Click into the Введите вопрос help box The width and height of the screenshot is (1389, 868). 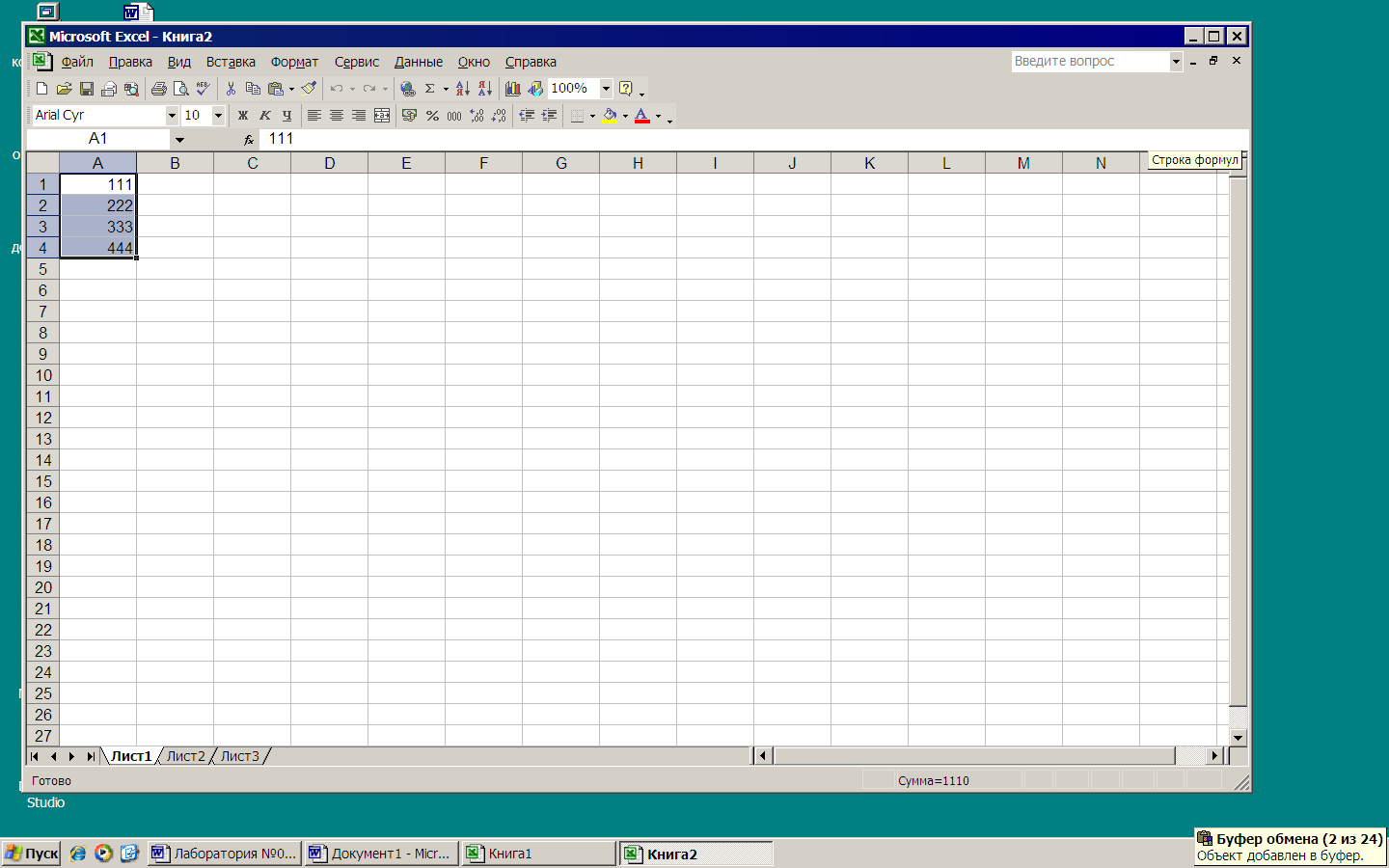[x=1090, y=61]
